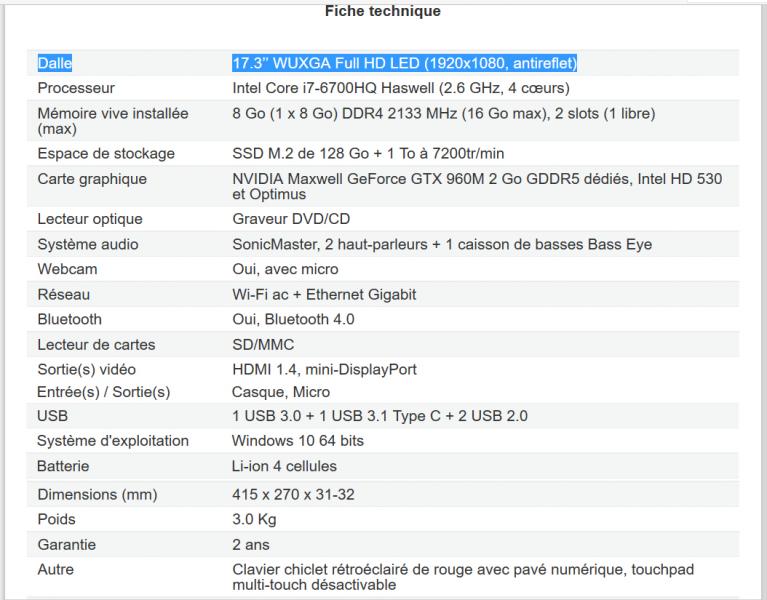Viewport: 767px width, 600px height.
Task: Select the 17.3" WUXGA Full HD value
Action: pos(405,63)
